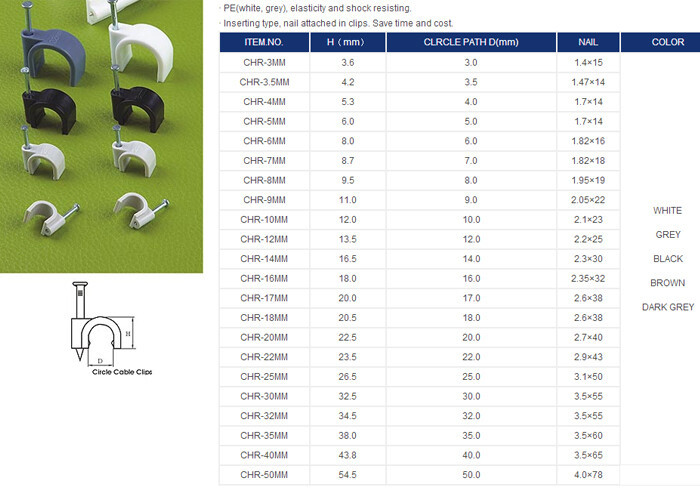Select the CHR-10MM item row label
Viewport: 700px width, 491px height.
(264, 219)
